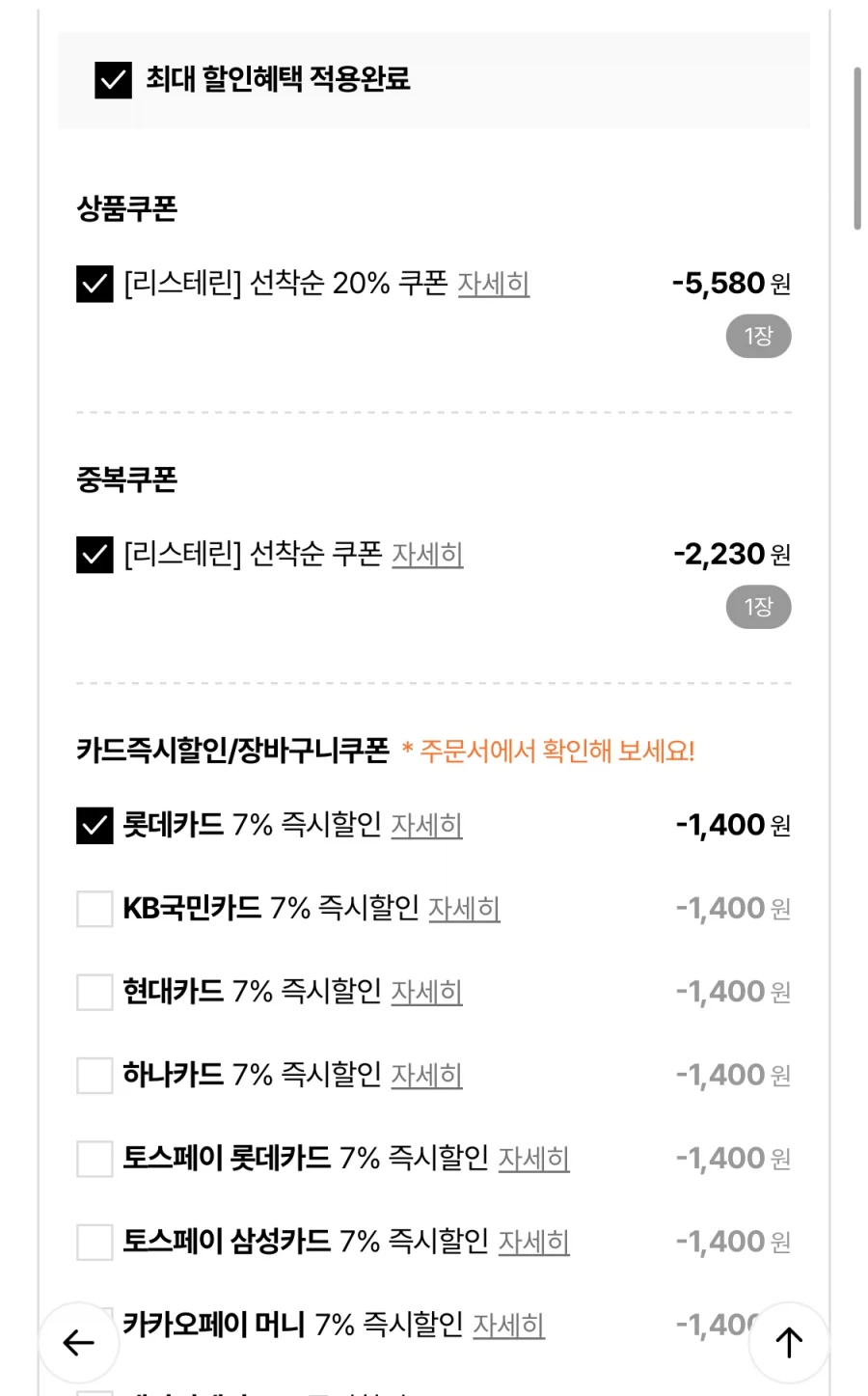Screen dimensions: 868x1396
Task: Click the 1장 badge under 상품쿠폰
Action: click(x=758, y=336)
